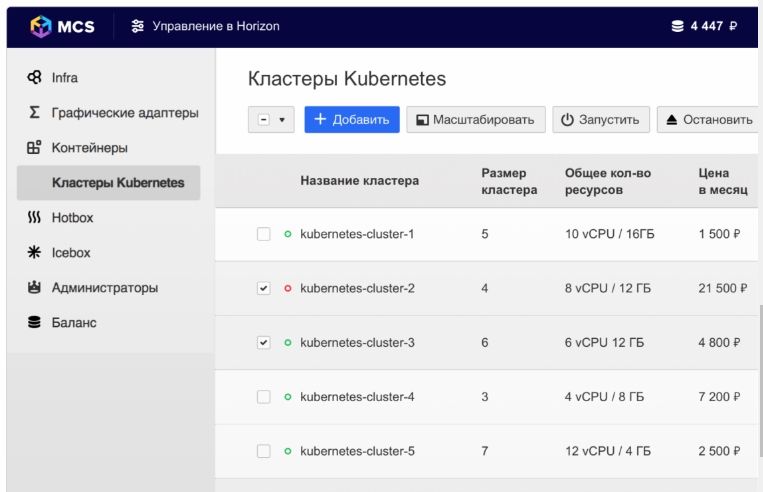The image size is (763, 492).
Task: Click the 12 vCPU / 4 ГБ resources cell
Action: click(608, 451)
